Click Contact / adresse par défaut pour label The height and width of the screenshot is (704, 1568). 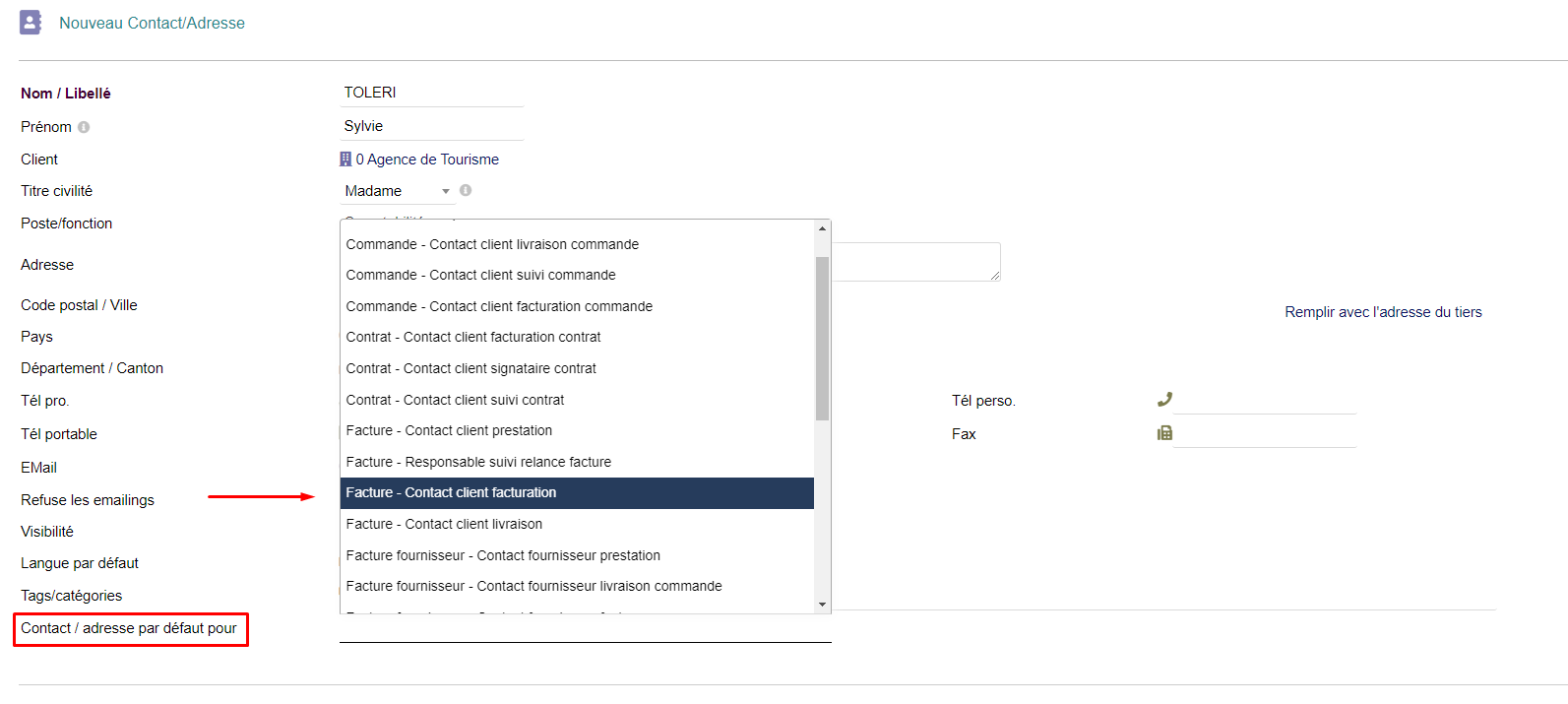129,628
